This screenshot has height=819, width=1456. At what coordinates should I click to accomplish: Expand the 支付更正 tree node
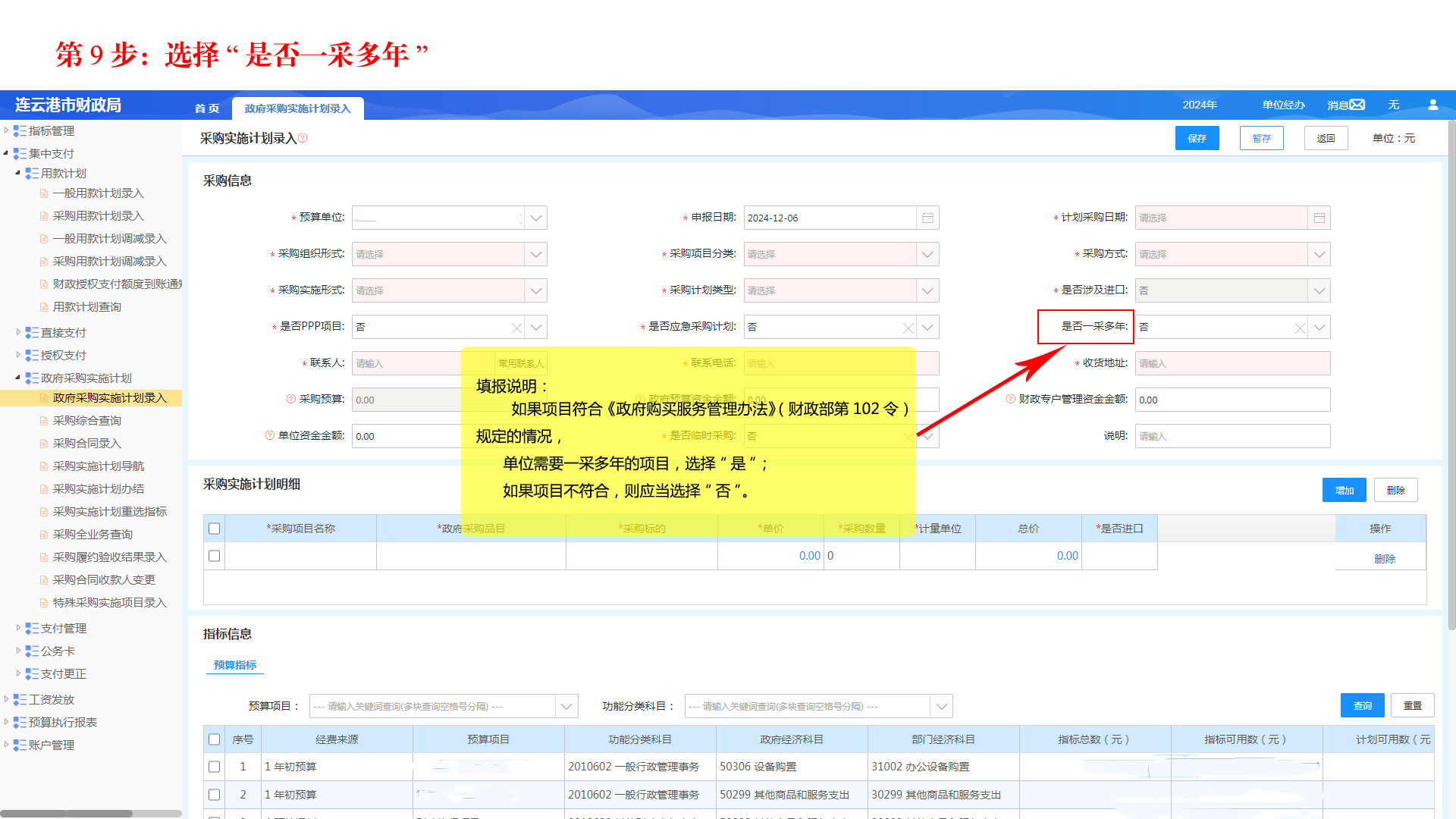click(18, 673)
